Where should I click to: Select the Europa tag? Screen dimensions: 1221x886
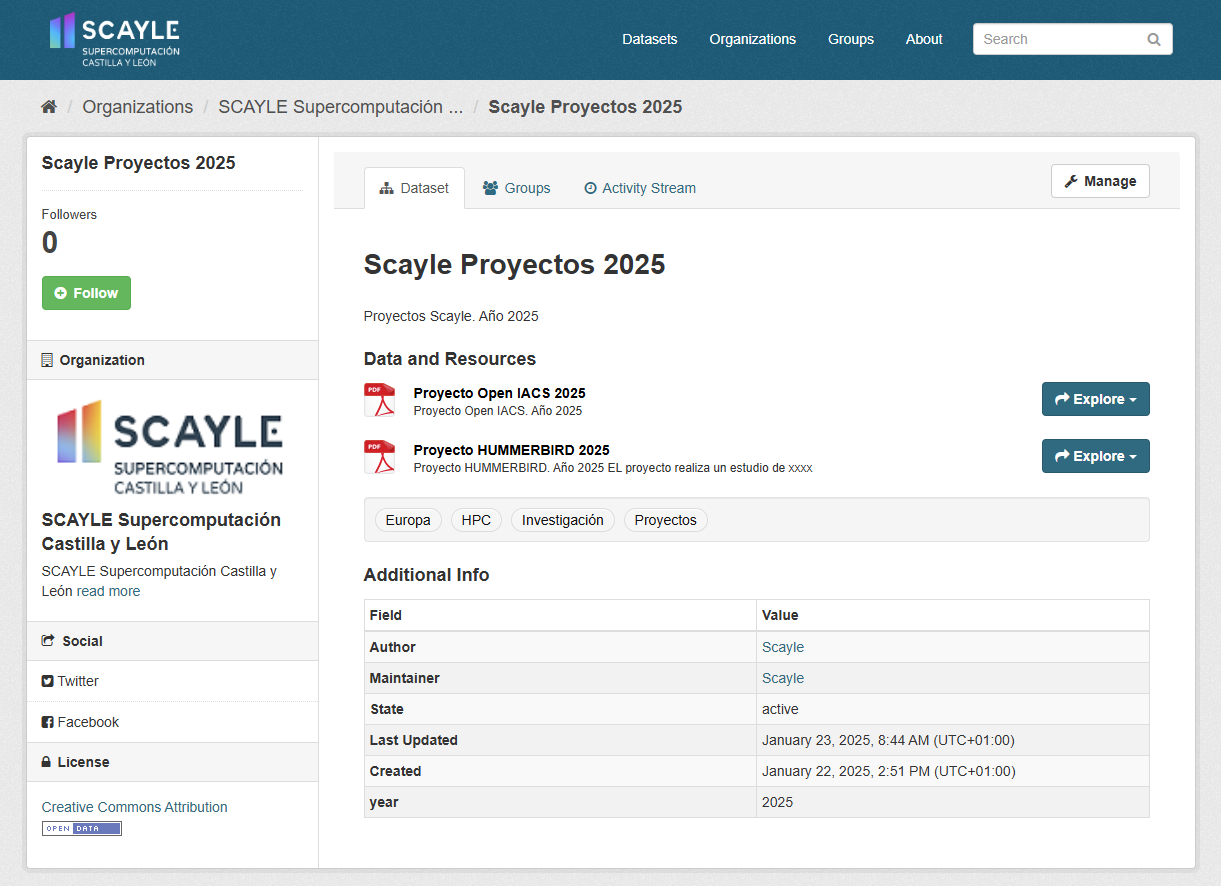(408, 520)
